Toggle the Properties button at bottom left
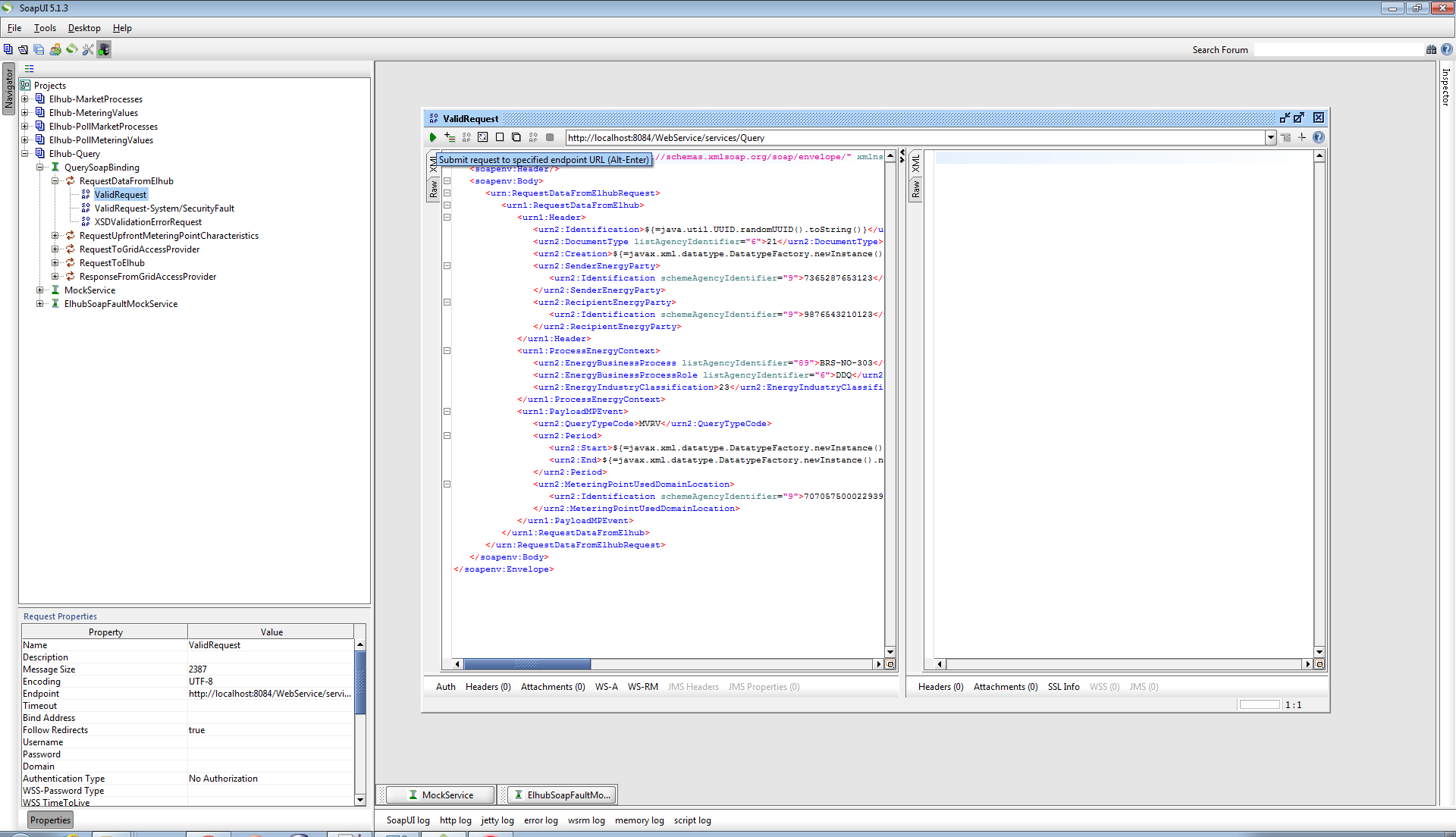Image resolution: width=1456 pixels, height=837 pixels. coord(50,820)
